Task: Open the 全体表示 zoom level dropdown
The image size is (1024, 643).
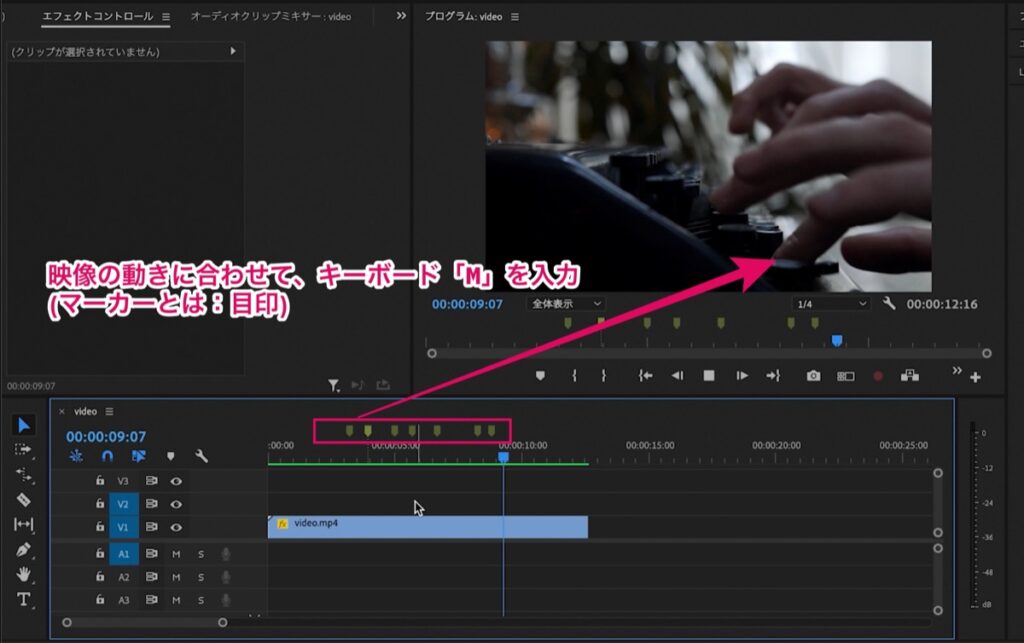Action: coord(566,304)
